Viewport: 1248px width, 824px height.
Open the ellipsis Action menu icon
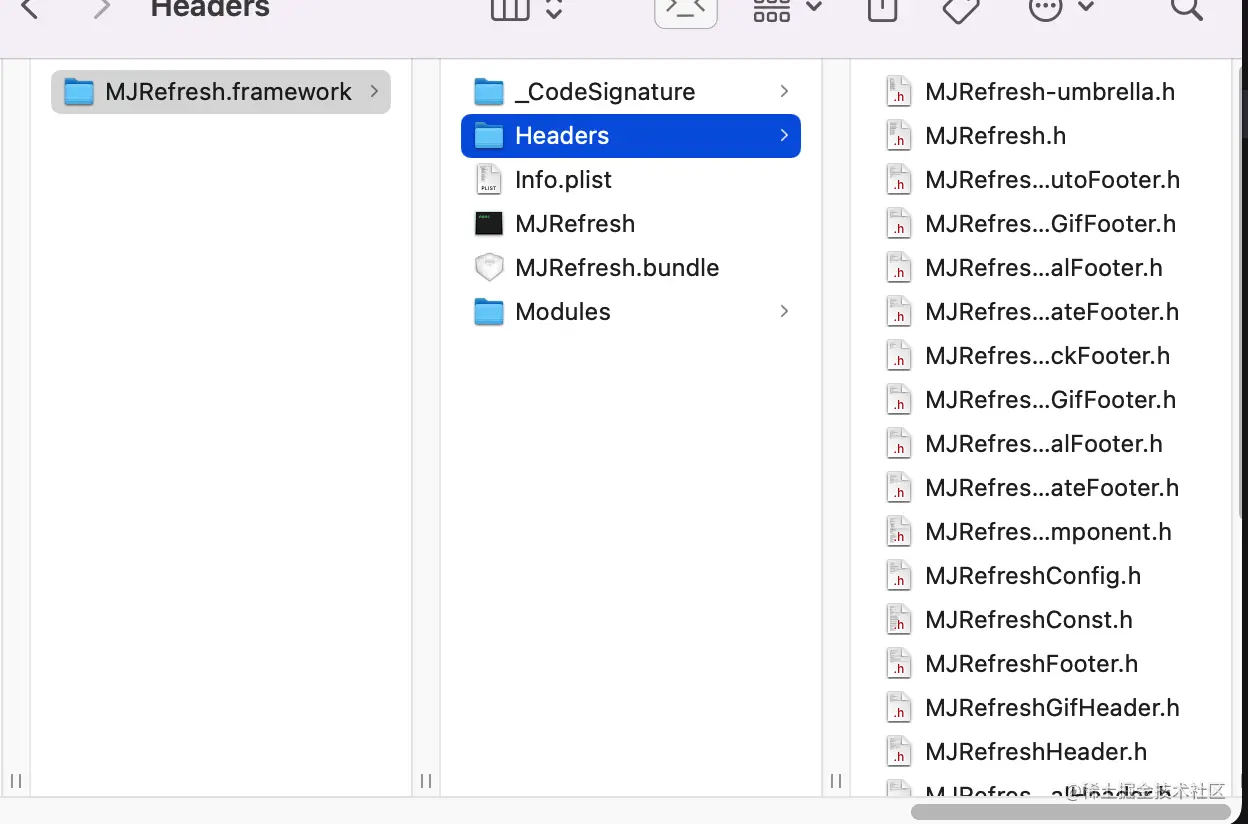coord(1046,9)
